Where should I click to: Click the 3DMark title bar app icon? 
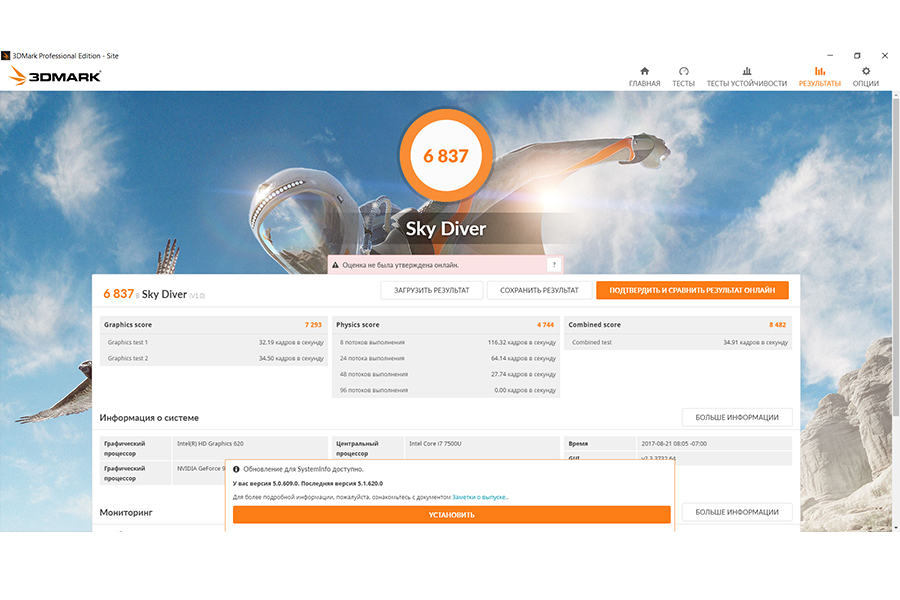6,56
